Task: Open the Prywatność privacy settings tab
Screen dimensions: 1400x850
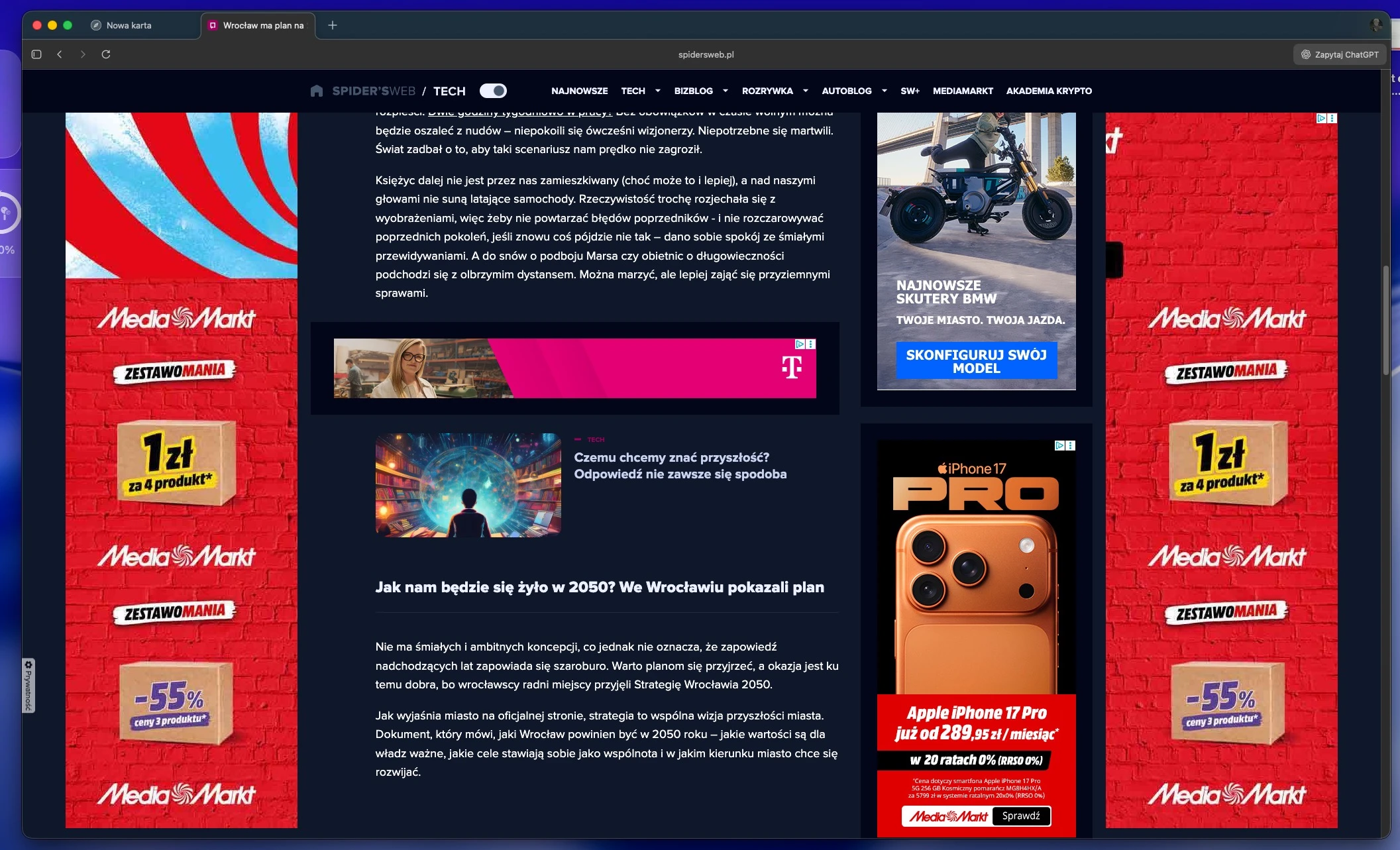Action: (x=28, y=686)
